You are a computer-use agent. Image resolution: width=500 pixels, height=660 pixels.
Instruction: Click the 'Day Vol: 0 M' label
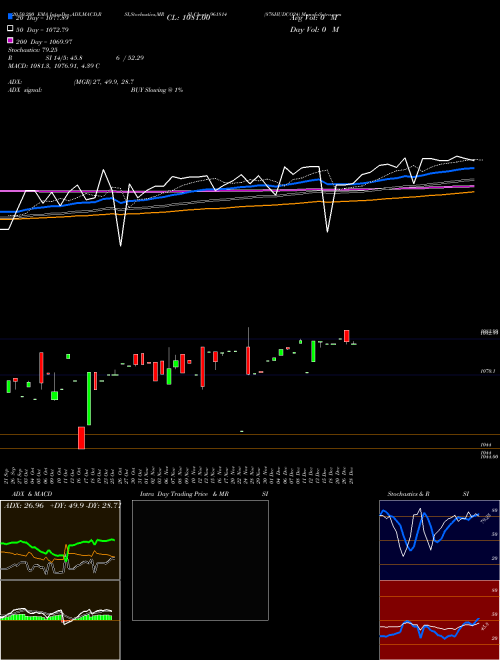coord(314,29)
